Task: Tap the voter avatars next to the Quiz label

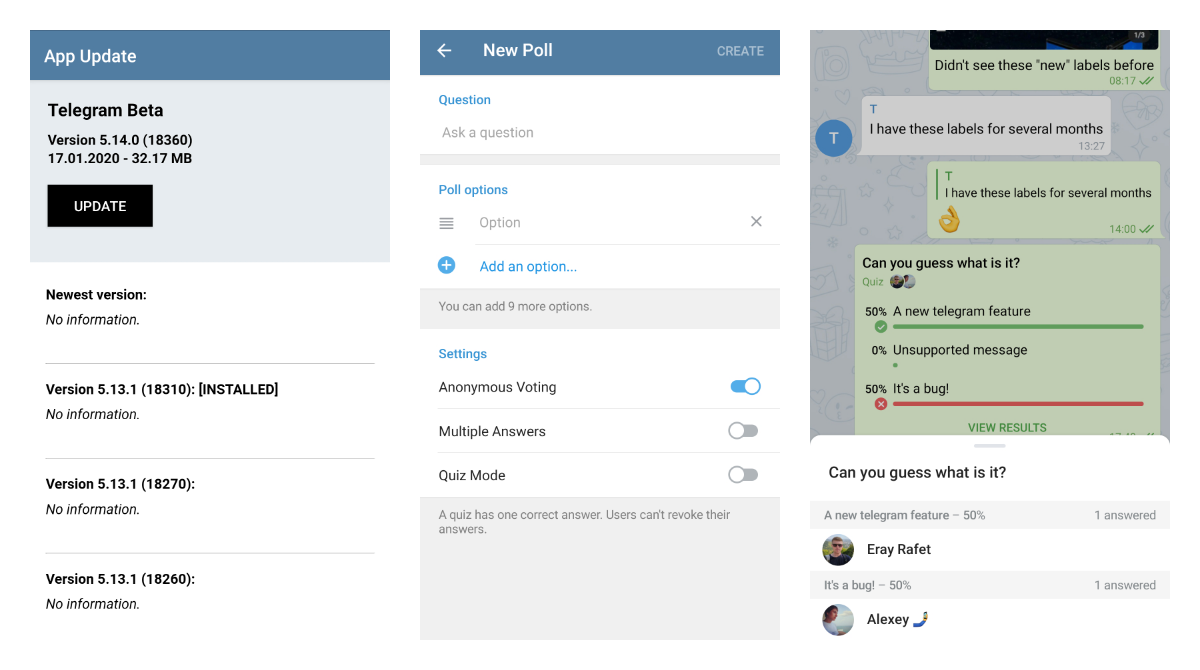Action: tap(902, 281)
